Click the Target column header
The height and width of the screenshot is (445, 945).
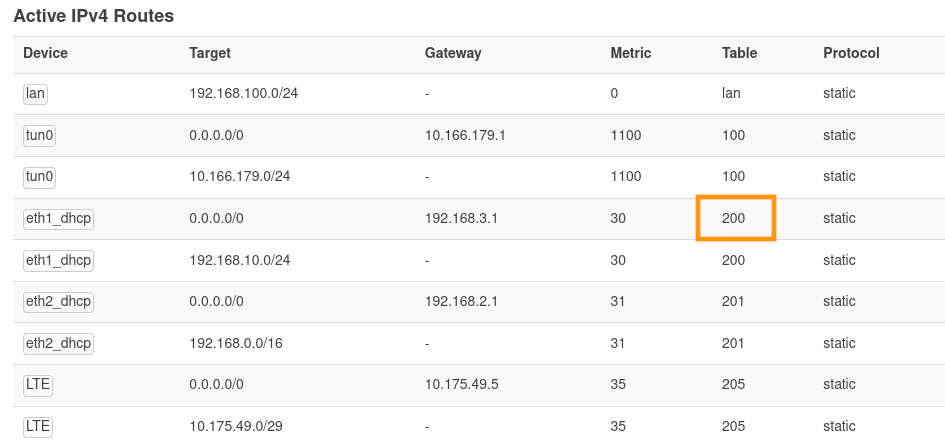(210, 53)
